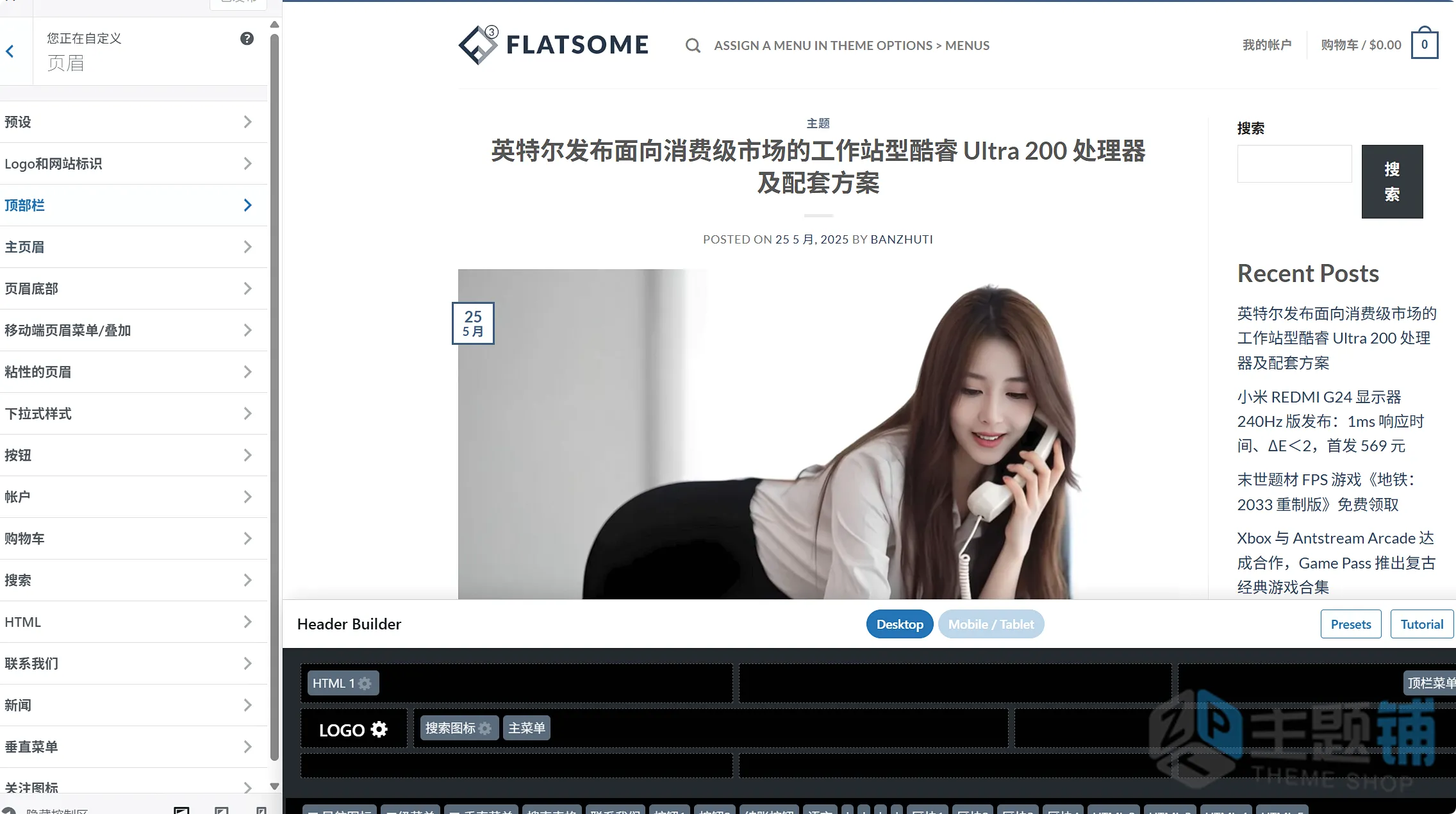Image resolution: width=1456 pixels, height=814 pixels.
Task: Expand 移动端页眉菜单/叠加 section
Action: pos(133,330)
